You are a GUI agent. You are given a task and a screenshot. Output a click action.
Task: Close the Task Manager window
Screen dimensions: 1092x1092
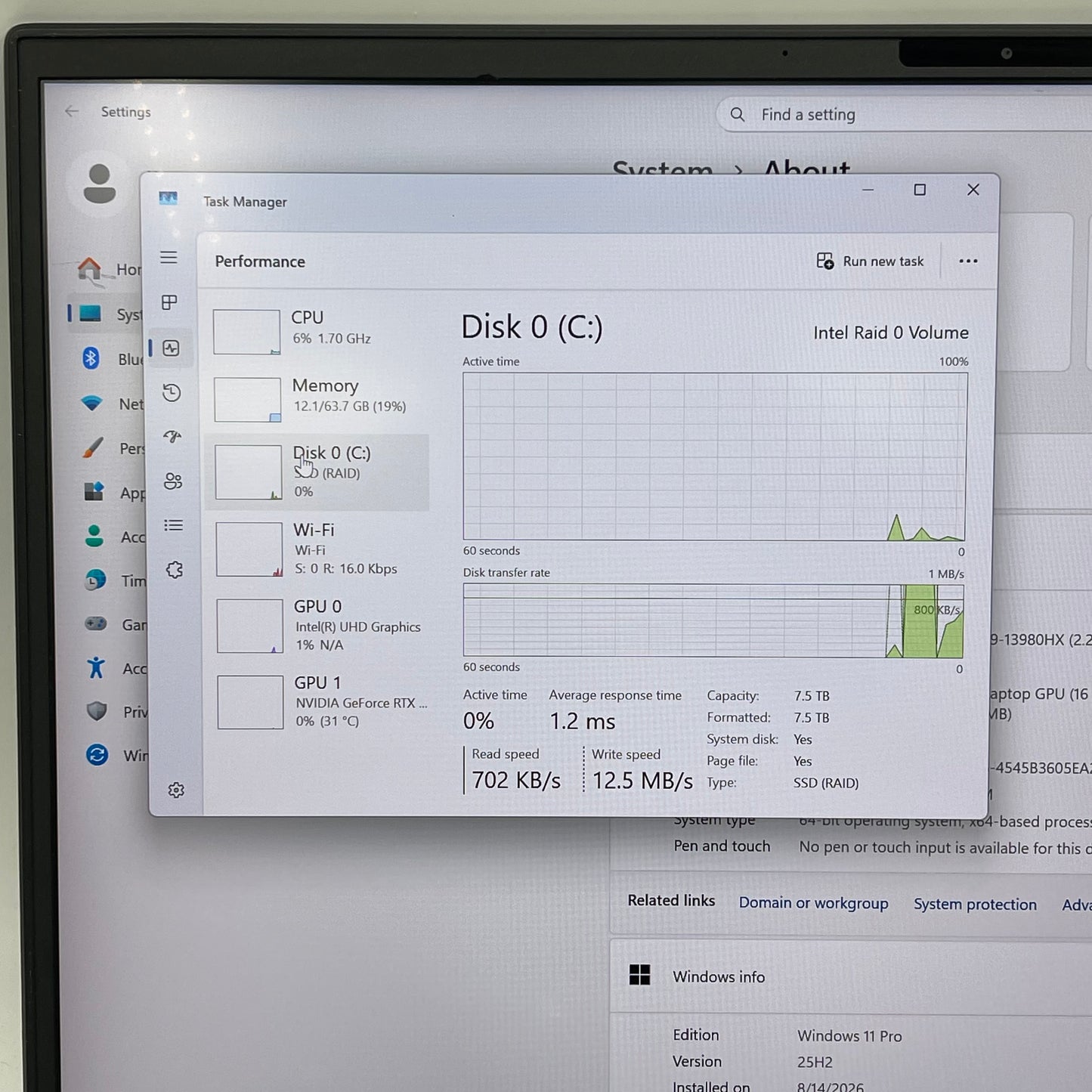(x=973, y=190)
